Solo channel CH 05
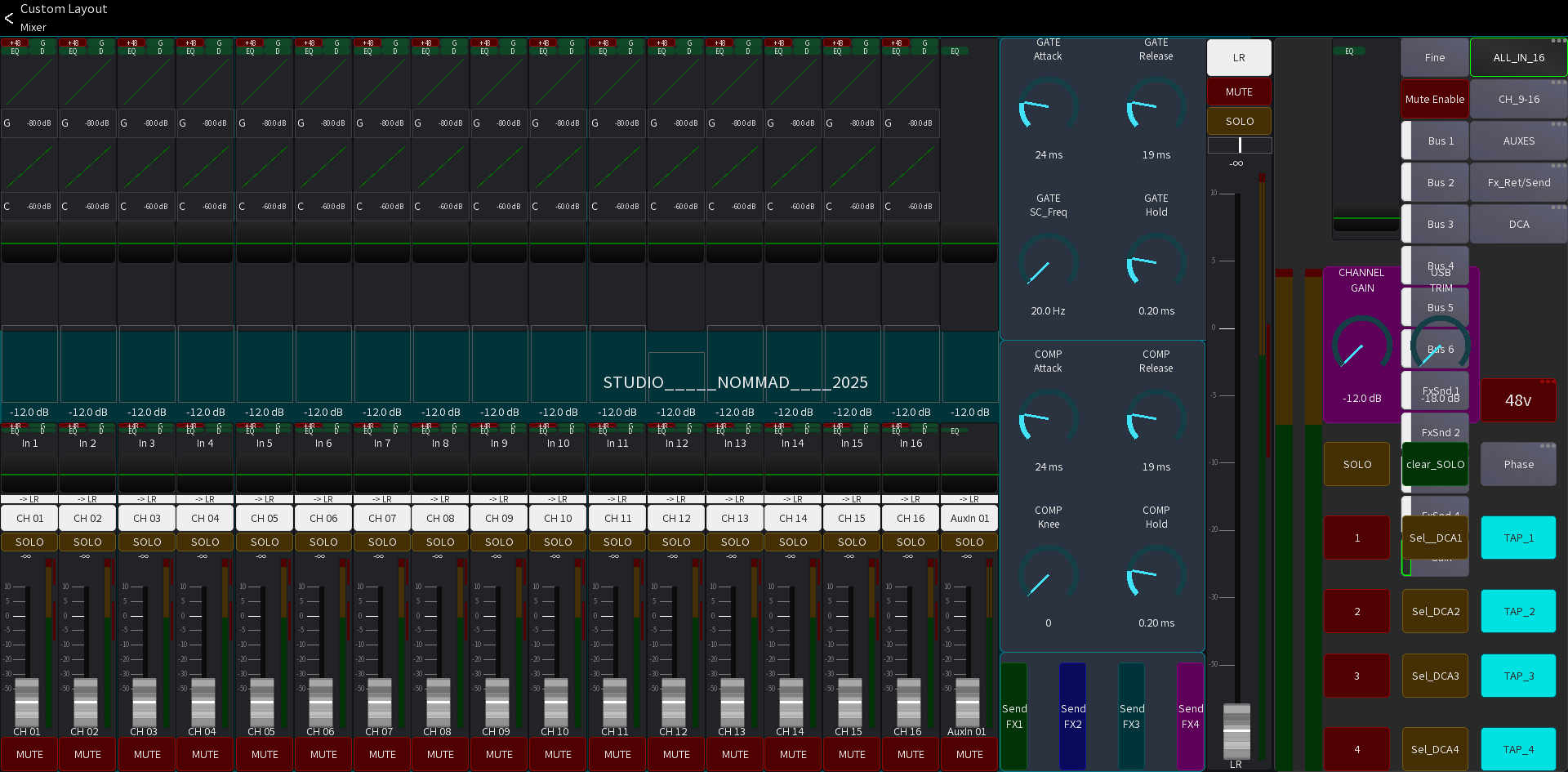1568x772 pixels. click(264, 541)
